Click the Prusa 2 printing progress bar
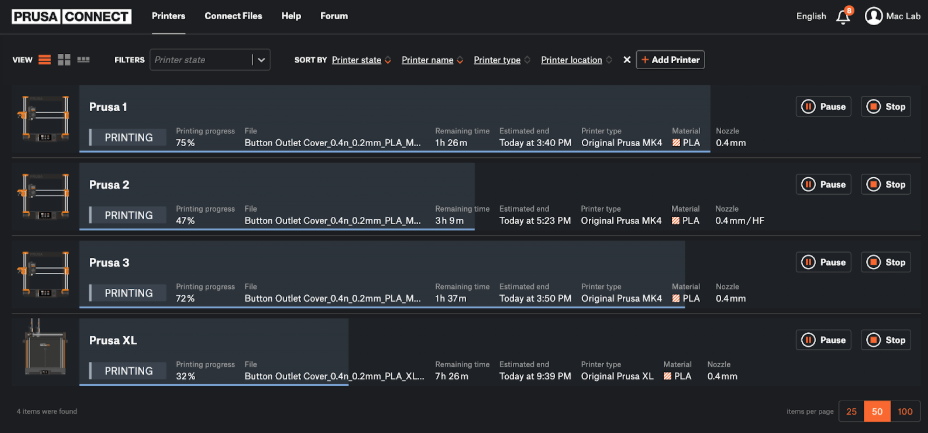Viewport: 928px width, 433px height. click(x=276, y=230)
